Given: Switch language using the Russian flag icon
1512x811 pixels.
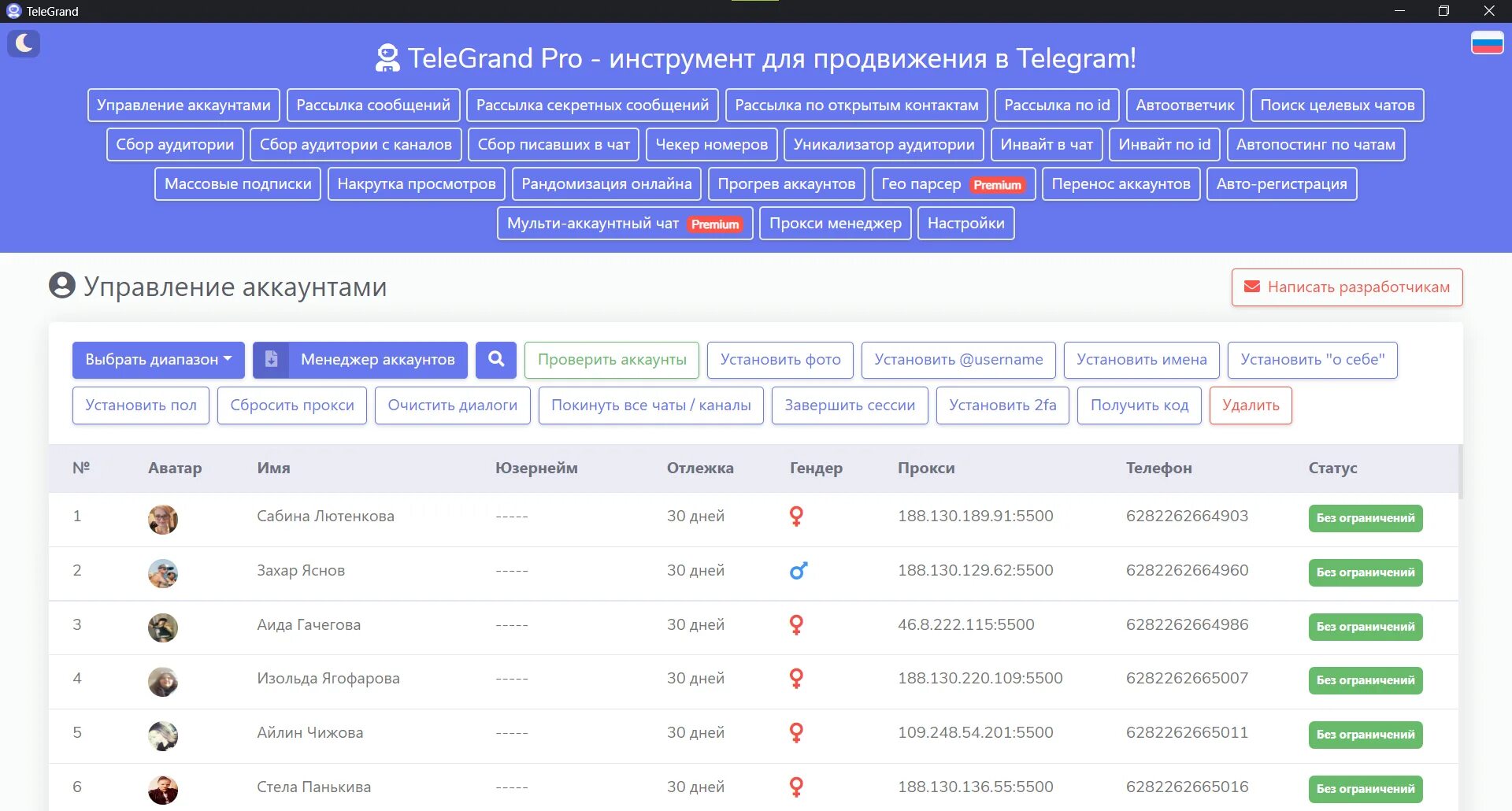Looking at the screenshot, I should click(1487, 43).
